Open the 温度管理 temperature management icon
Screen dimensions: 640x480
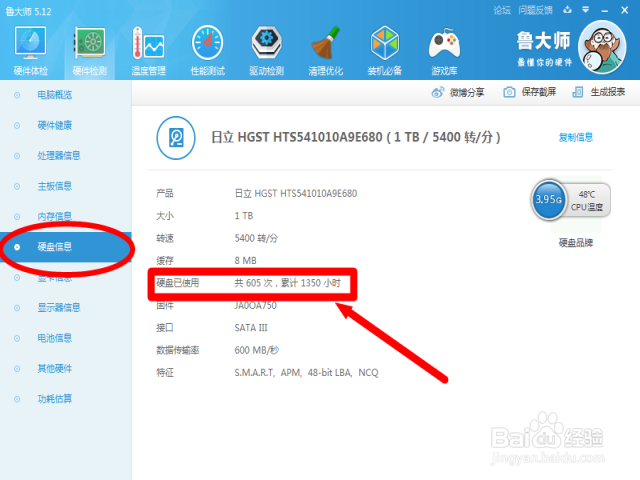point(149,51)
